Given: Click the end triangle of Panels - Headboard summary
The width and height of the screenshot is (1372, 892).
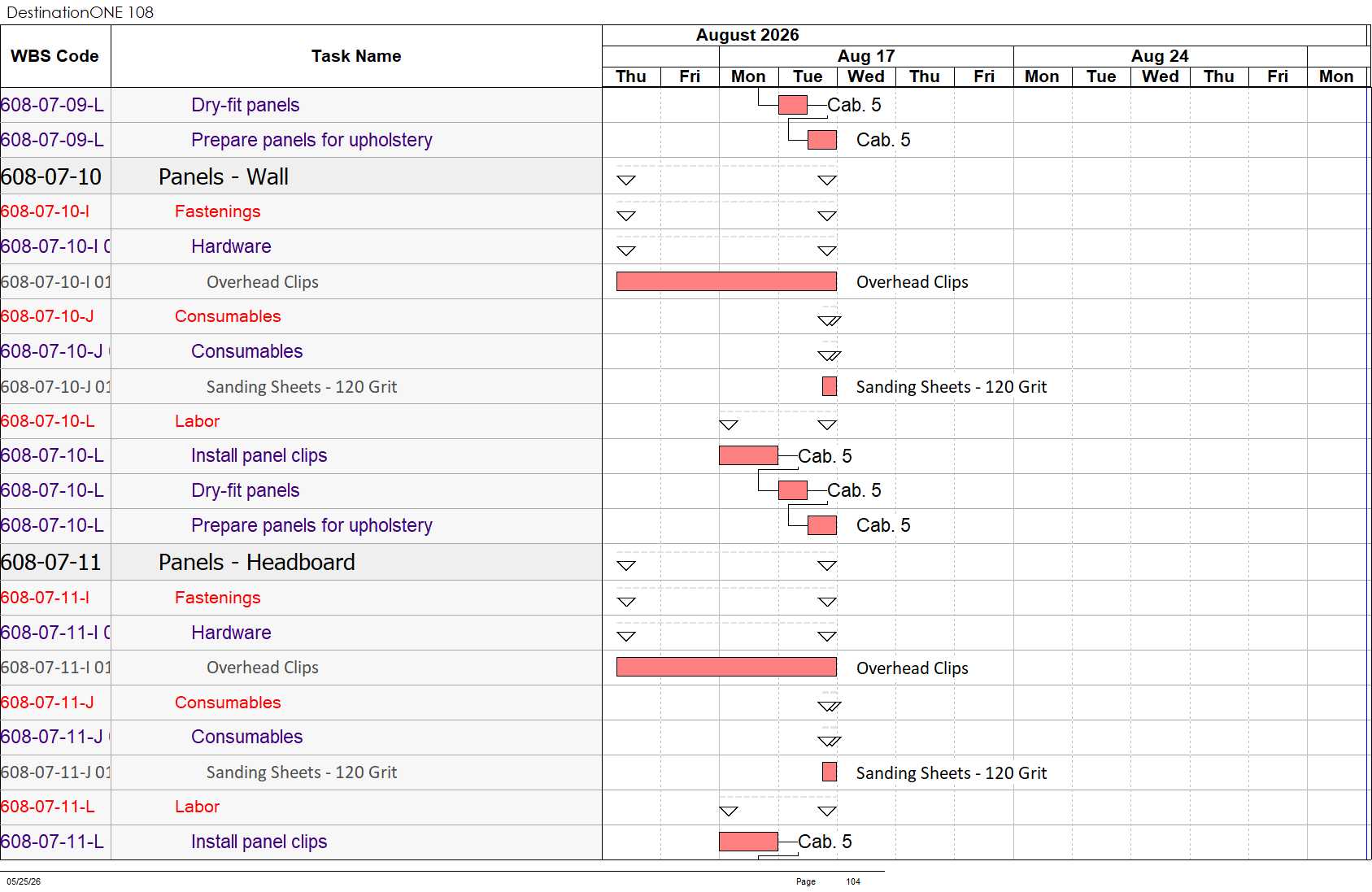Looking at the screenshot, I should click(x=827, y=566).
